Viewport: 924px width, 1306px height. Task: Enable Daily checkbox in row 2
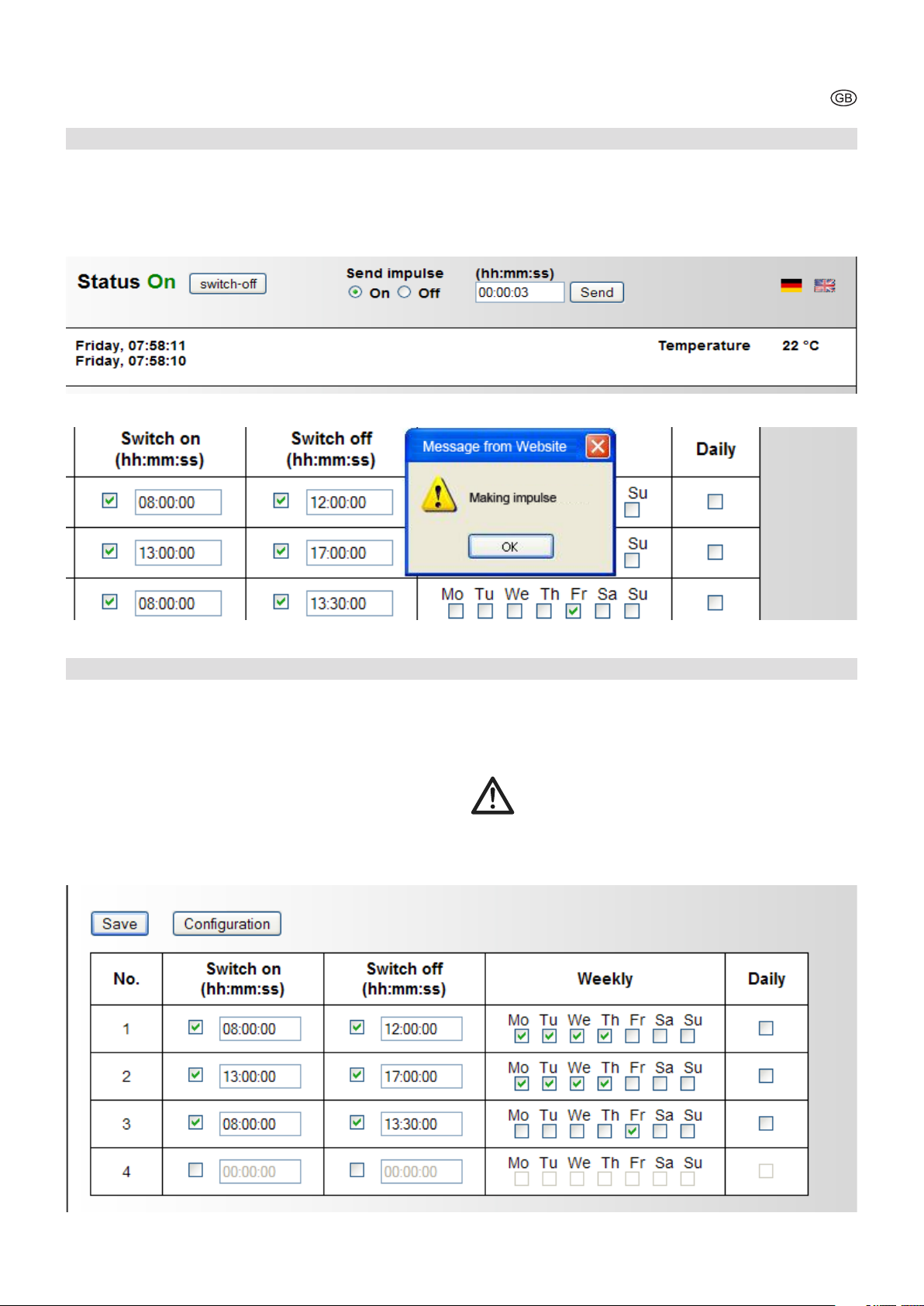click(766, 1076)
